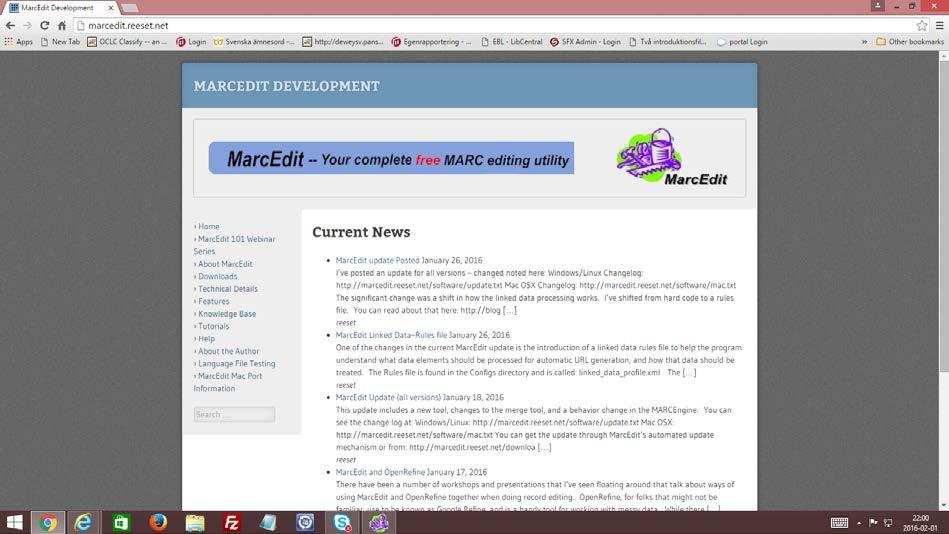Open Tutorials sidebar link
The height and width of the screenshot is (534, 949).
coord(214,326)
